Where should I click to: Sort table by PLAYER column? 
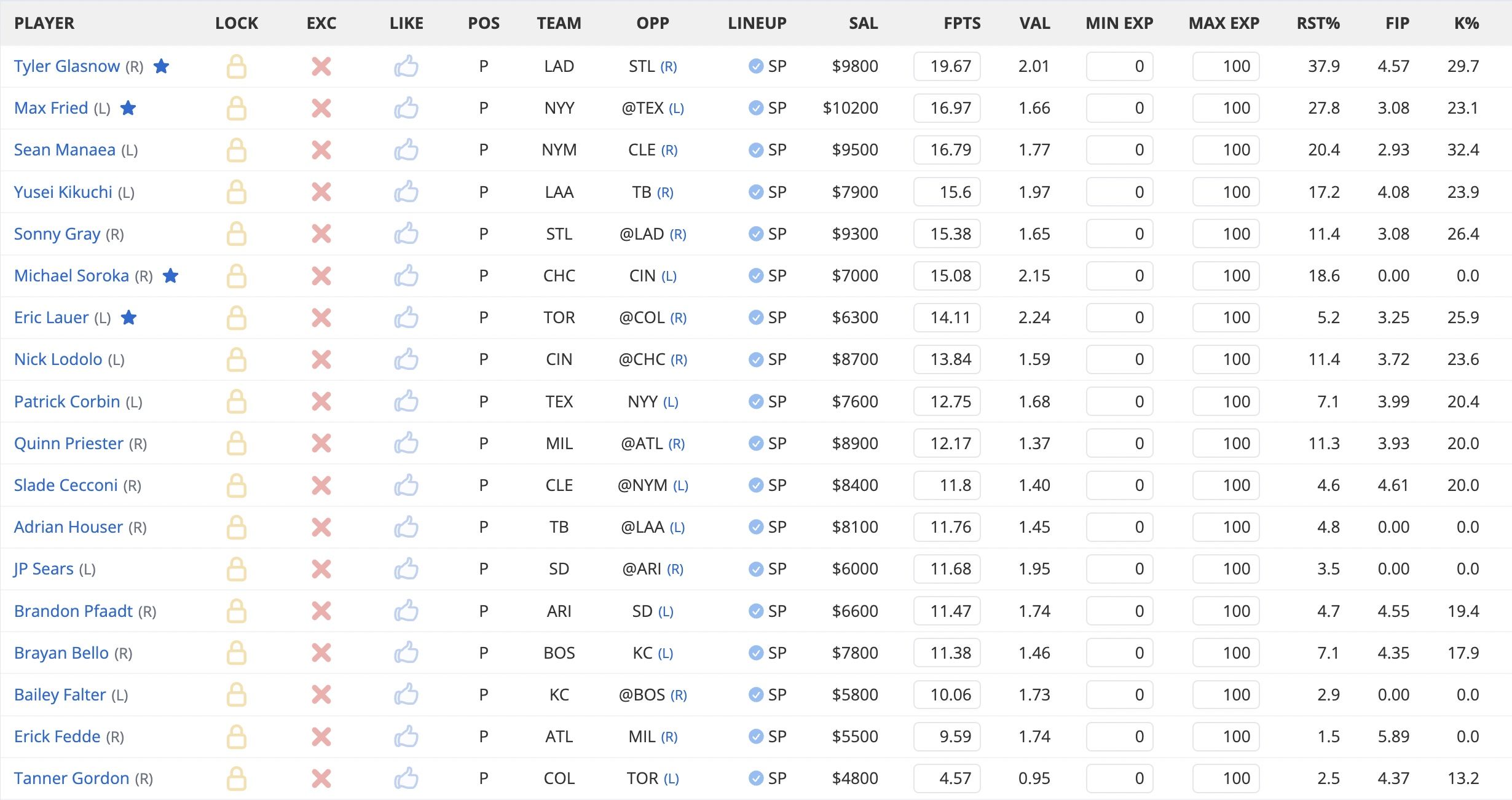click(x=44, y=23)
